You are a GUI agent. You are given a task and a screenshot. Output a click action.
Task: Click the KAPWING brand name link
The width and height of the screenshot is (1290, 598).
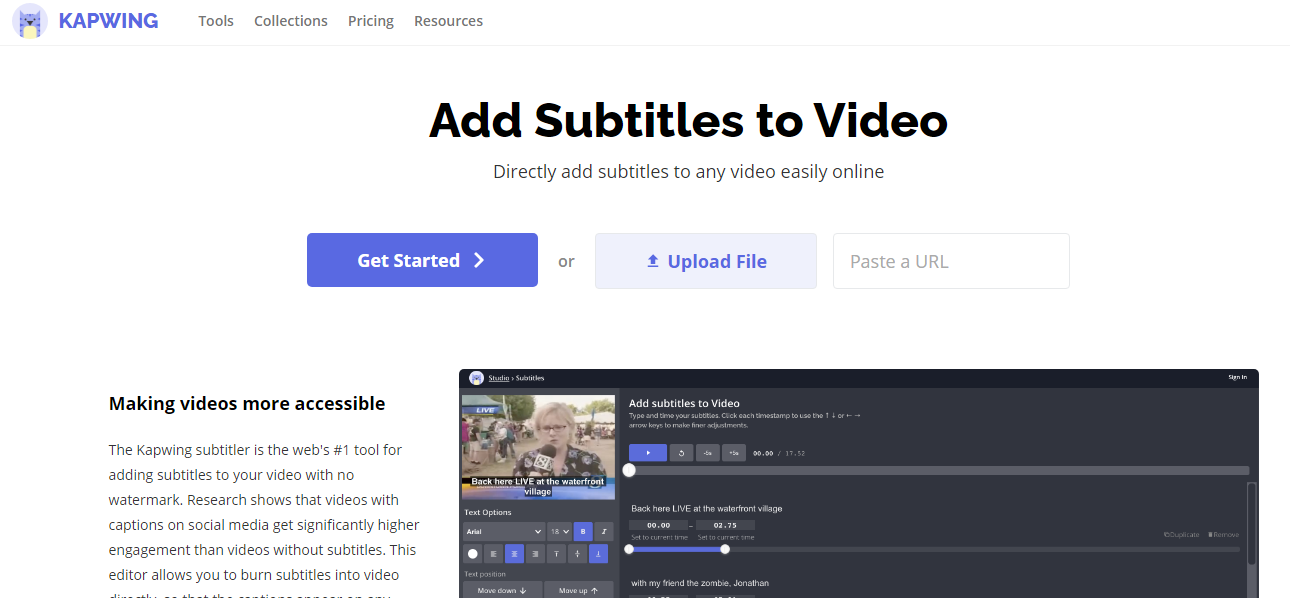click(x=108, y=21)
